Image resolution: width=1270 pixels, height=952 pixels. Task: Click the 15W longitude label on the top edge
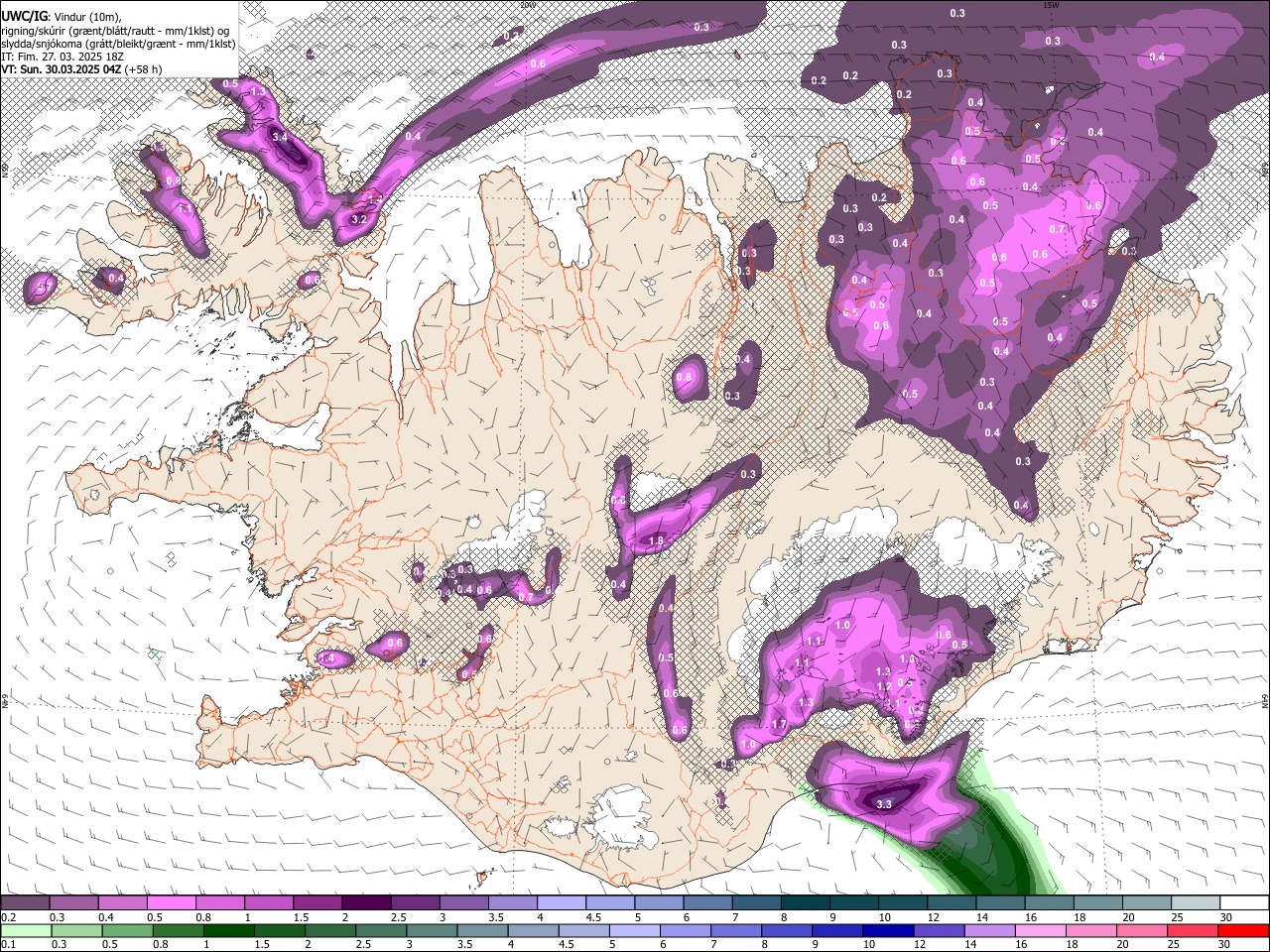1052,4
